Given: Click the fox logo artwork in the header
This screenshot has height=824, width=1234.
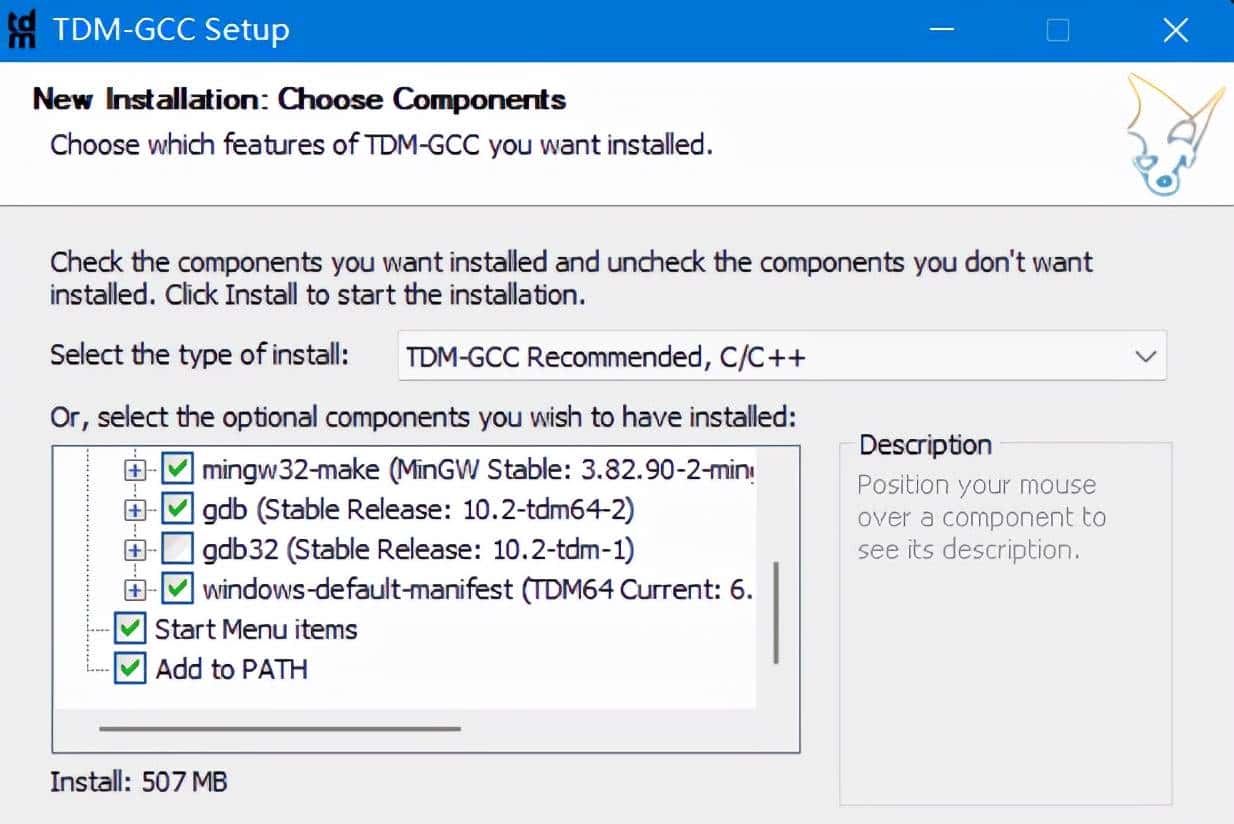Looking at the screenshot, I should coord(1172,135).
